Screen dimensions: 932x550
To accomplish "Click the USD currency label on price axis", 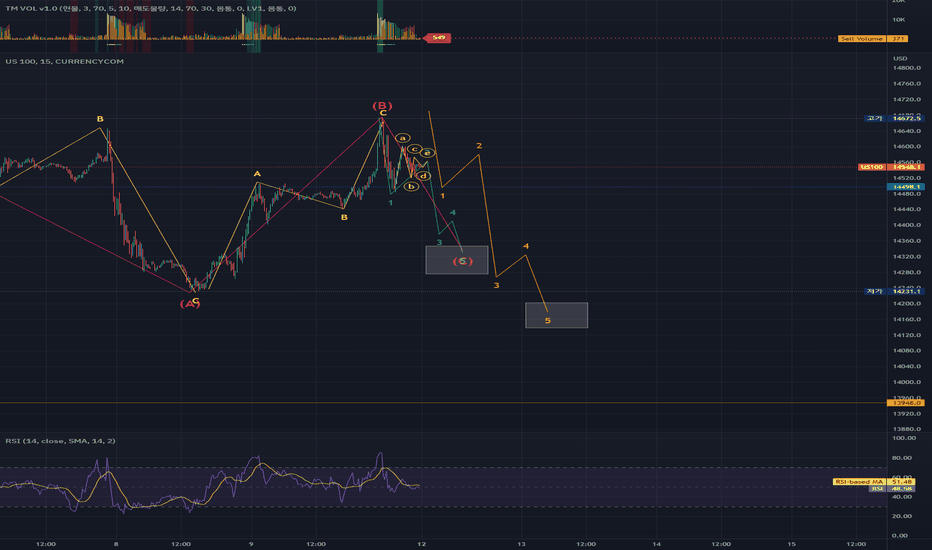I will click(900, 58).
